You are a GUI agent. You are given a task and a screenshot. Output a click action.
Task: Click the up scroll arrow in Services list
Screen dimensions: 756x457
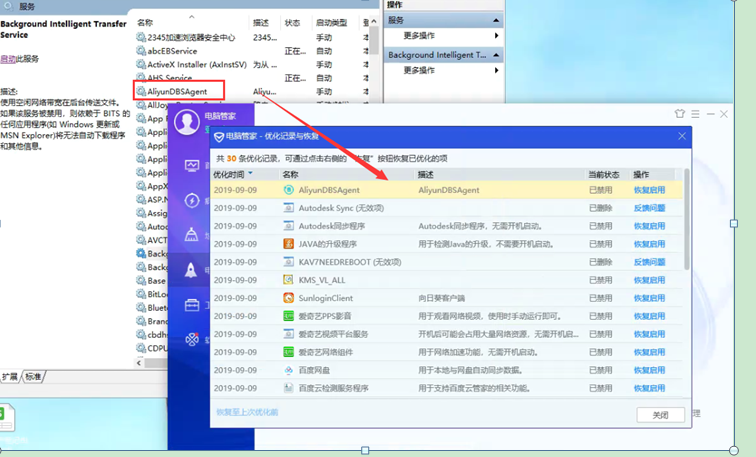pos(374,22)
